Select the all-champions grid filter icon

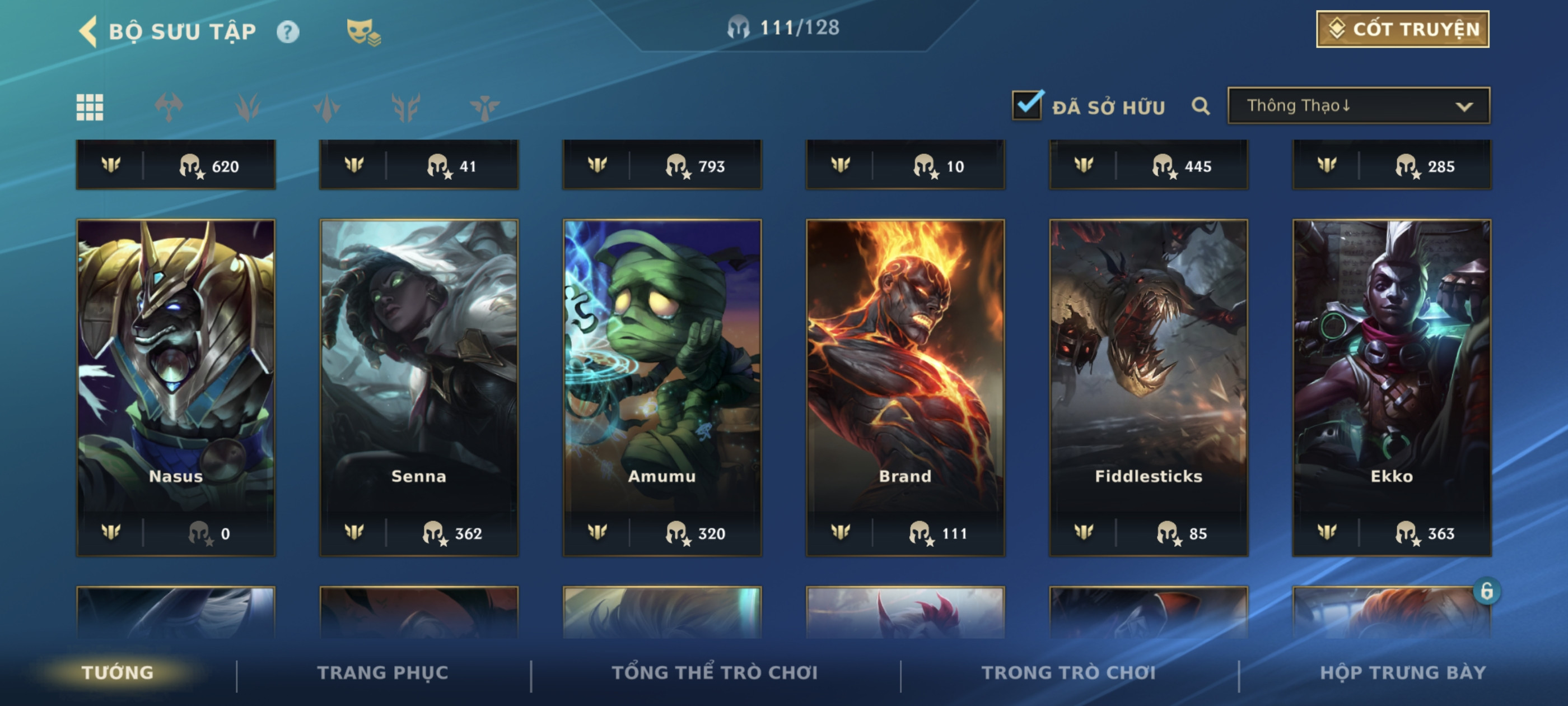[90, 107]
